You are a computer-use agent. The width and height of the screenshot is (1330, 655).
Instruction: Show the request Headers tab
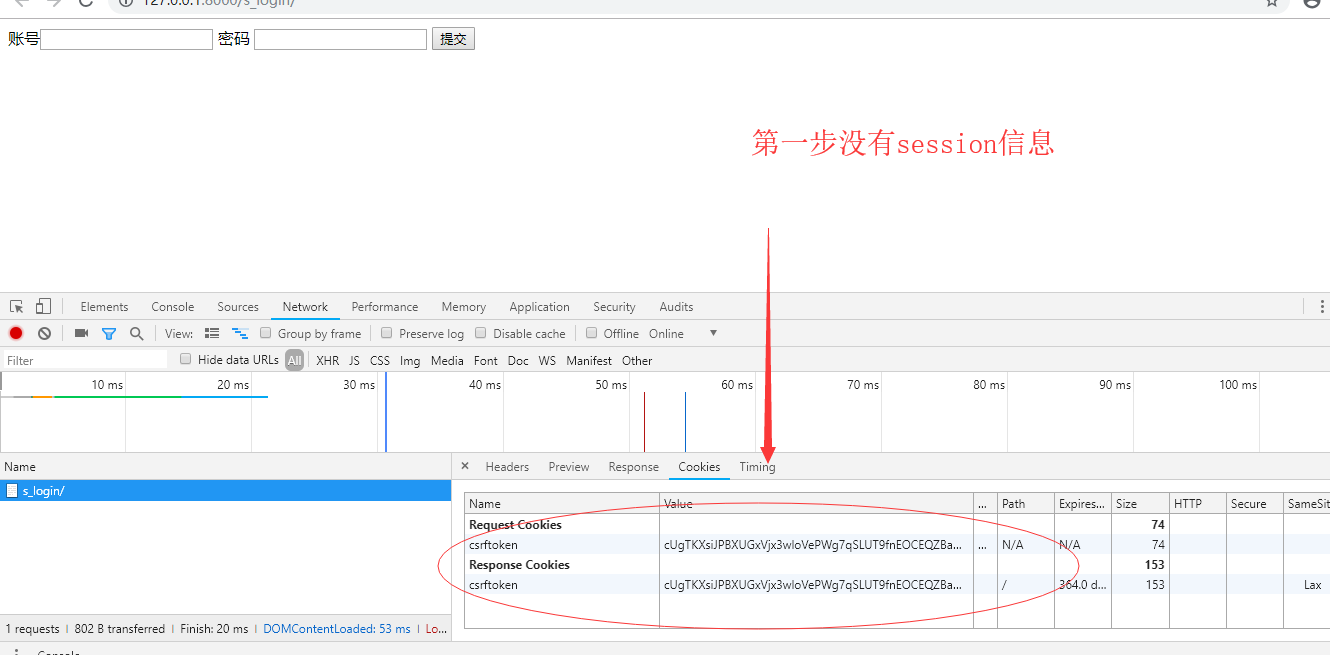coord(507,467)
